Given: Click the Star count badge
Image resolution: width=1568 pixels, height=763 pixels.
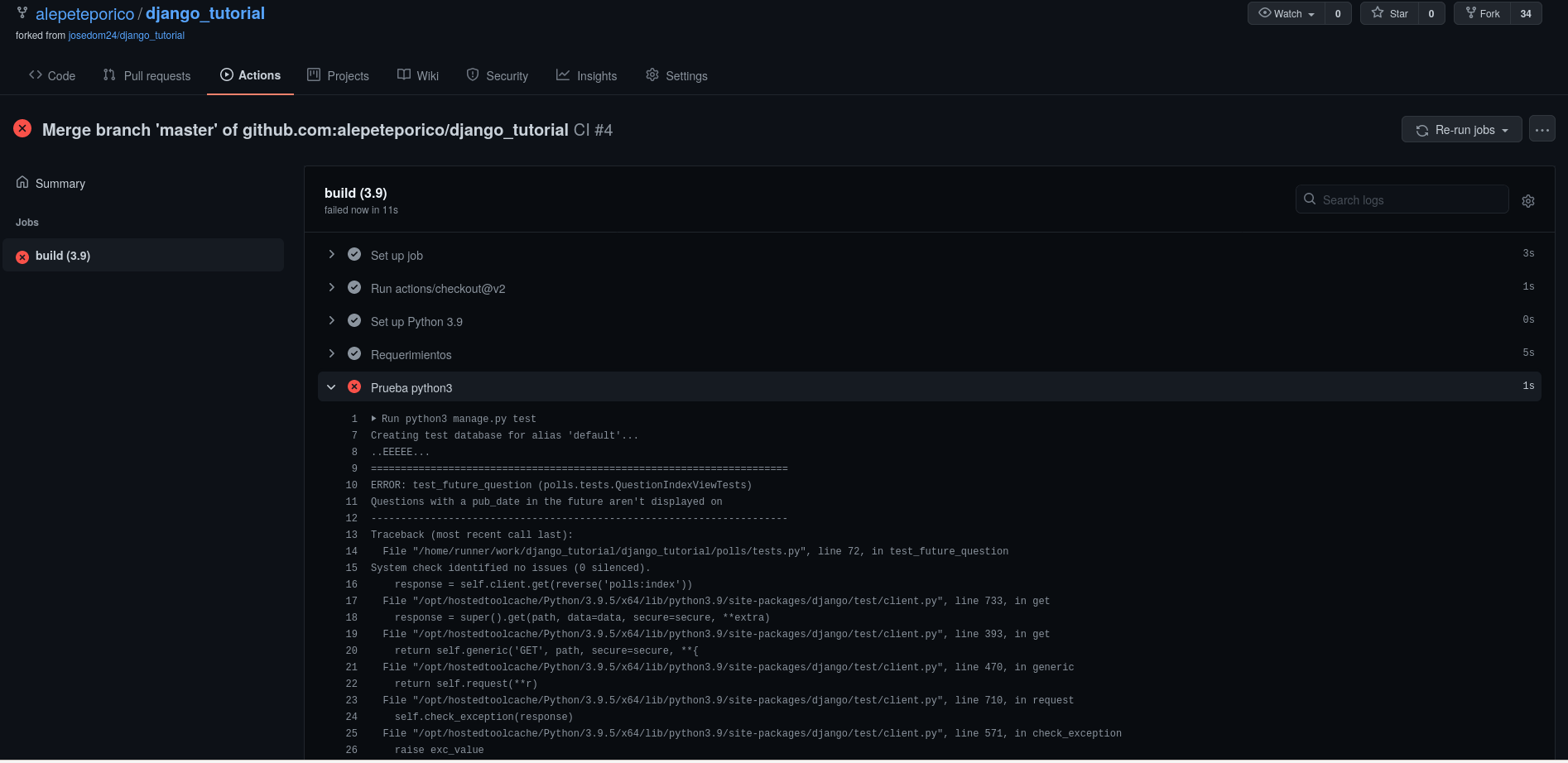Looking at the screenshot, I should 1431,13.
